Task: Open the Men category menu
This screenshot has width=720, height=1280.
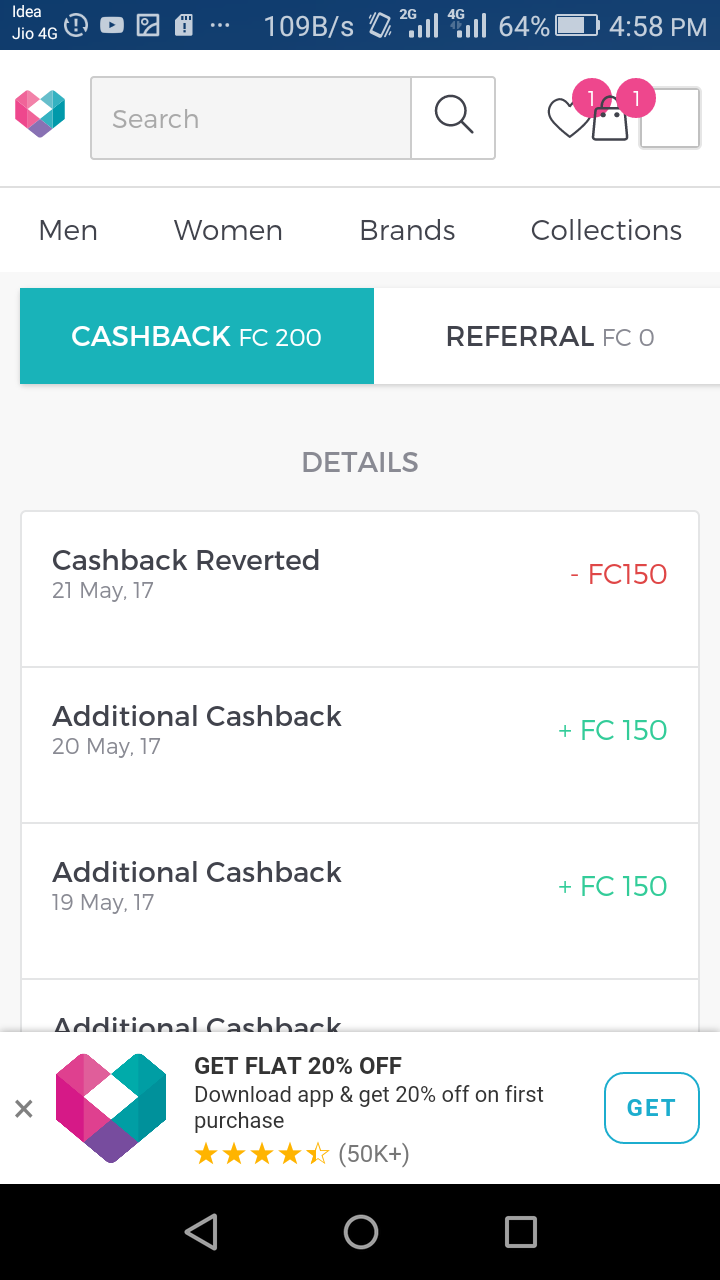Action: tap(68, 230)
